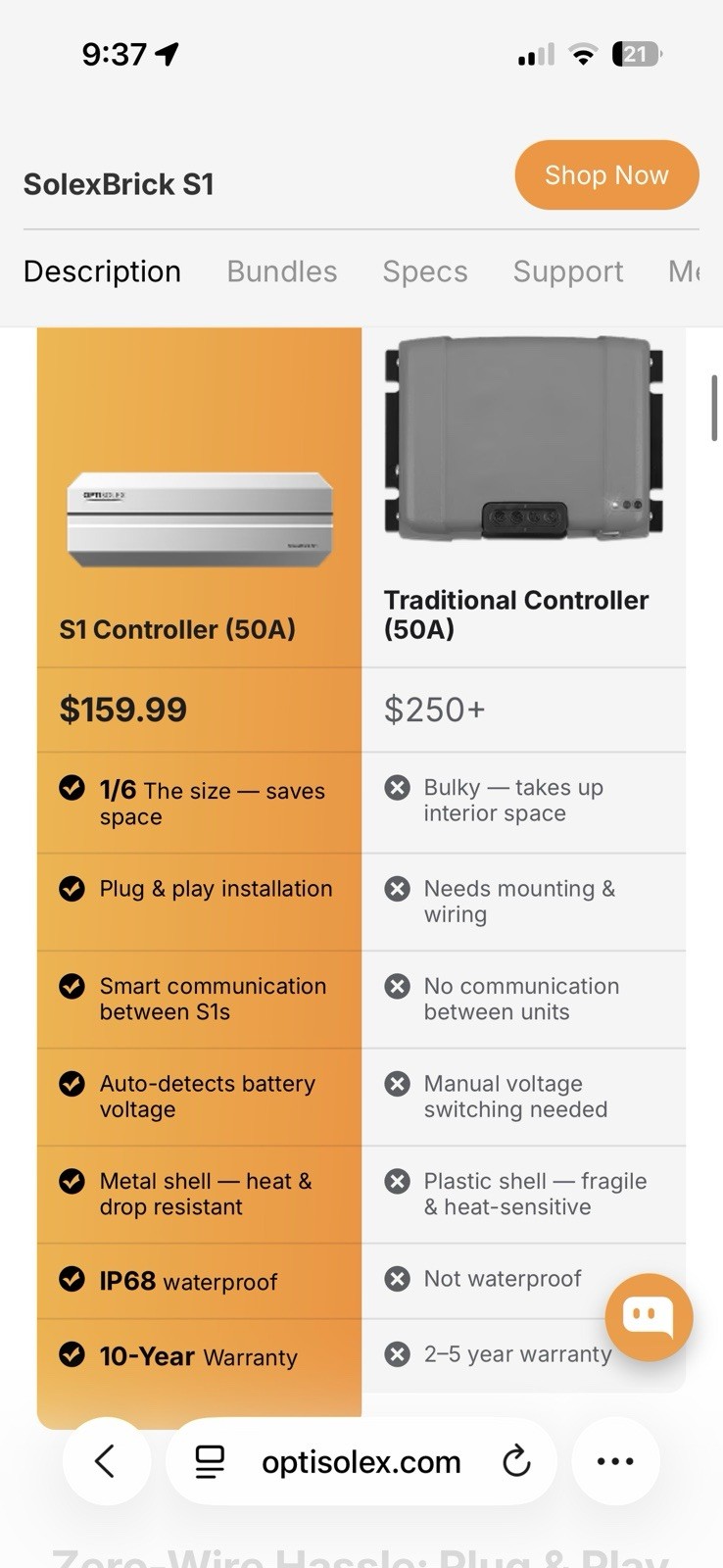
Task: Tap the checkmark beside Plug & play installation
Action: [72, 888]
